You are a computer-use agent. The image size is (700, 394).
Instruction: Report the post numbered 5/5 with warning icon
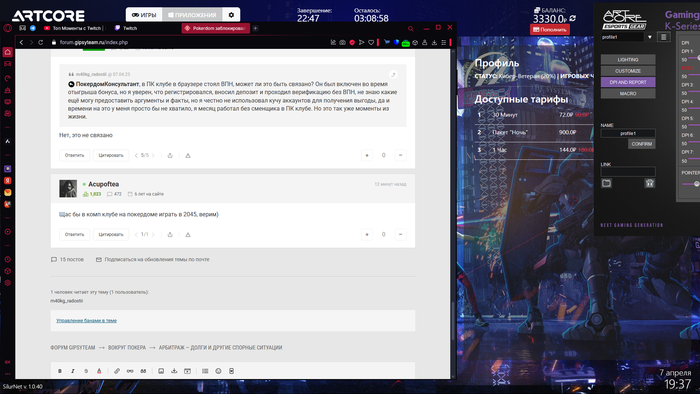click(188, 155)
